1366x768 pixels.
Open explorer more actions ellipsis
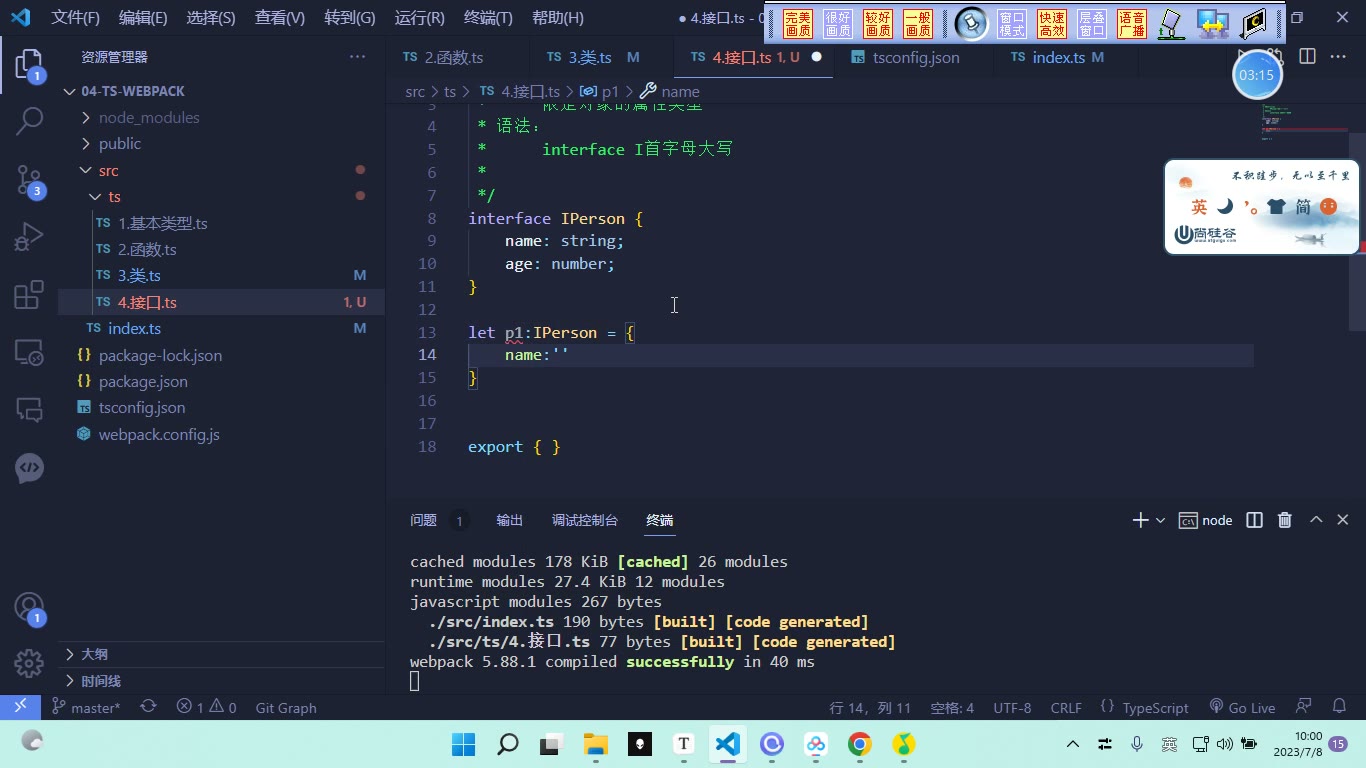click(x=357, y=57)
